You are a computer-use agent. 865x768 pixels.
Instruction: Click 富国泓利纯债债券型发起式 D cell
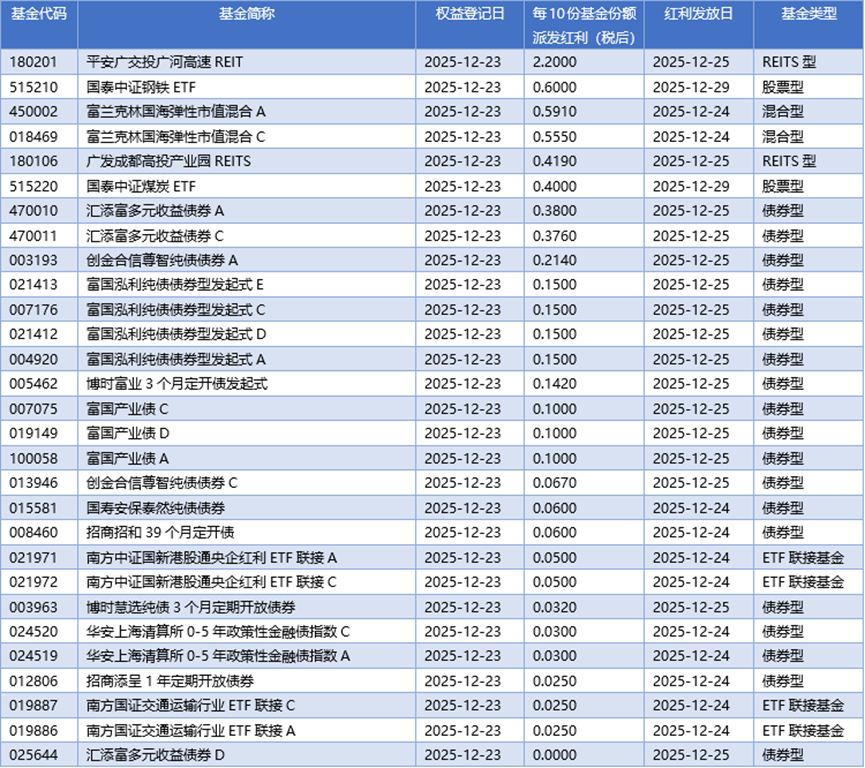177,334
